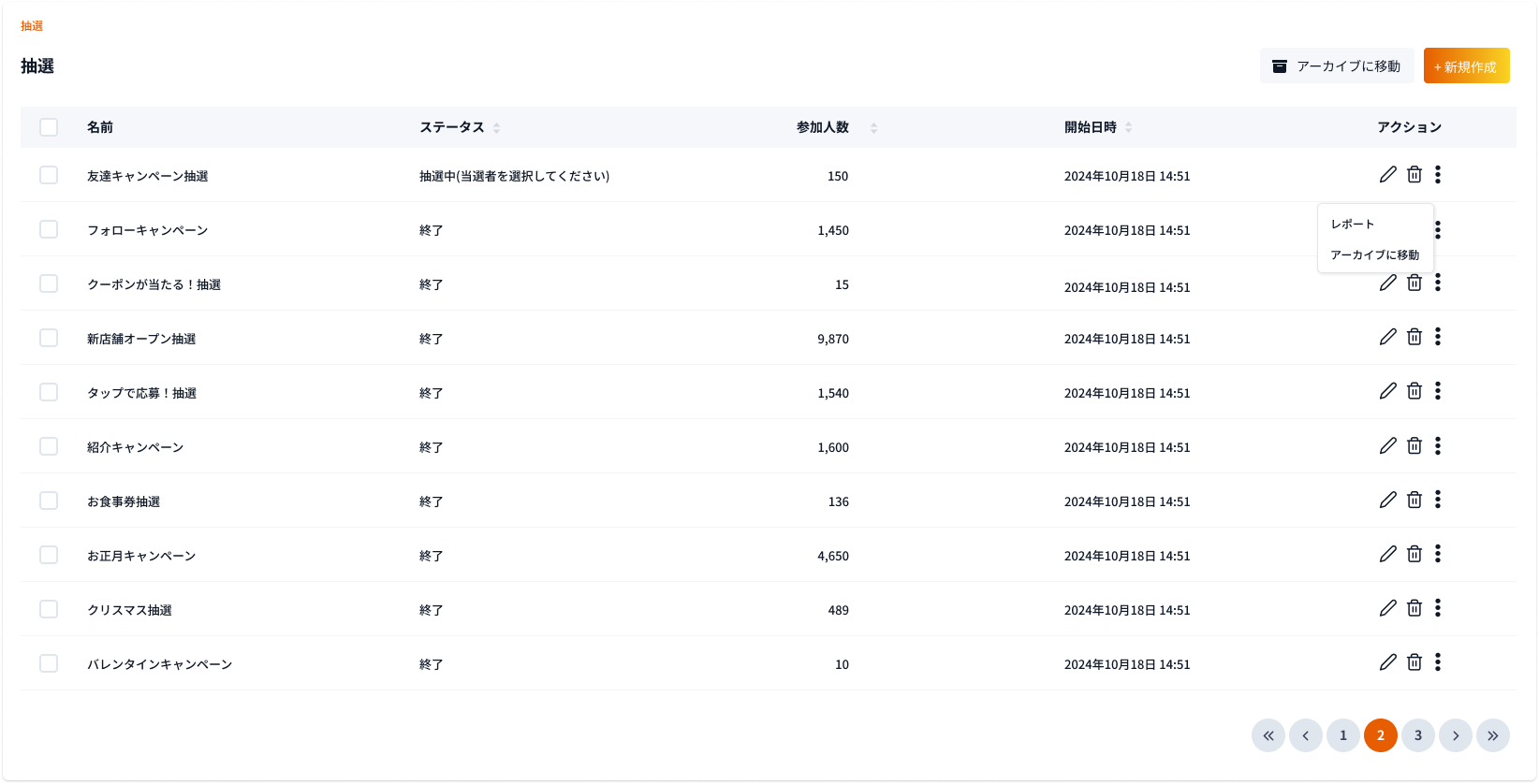
Task: Select アーカイブに移動 from the popup menu
Action: 1374,255
